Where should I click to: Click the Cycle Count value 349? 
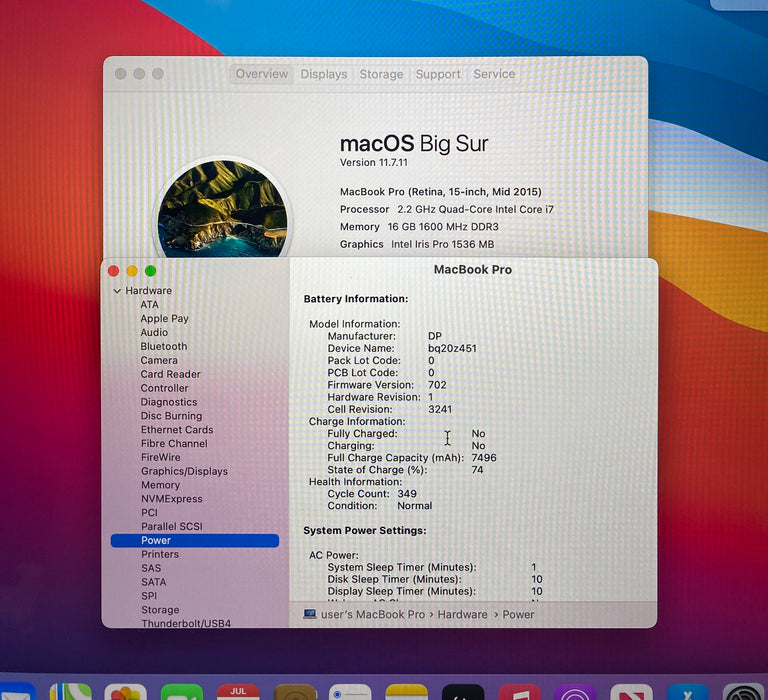tap(407, 494)
